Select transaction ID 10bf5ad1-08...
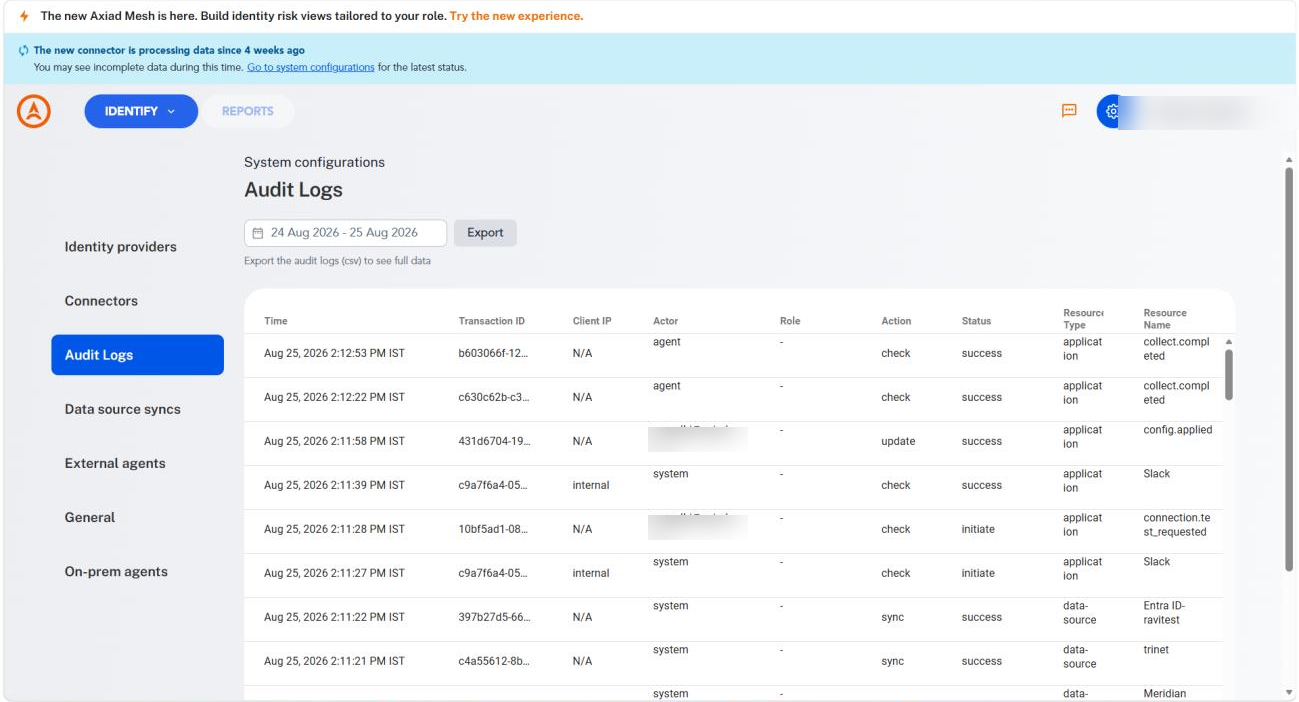 coord(494,529)
